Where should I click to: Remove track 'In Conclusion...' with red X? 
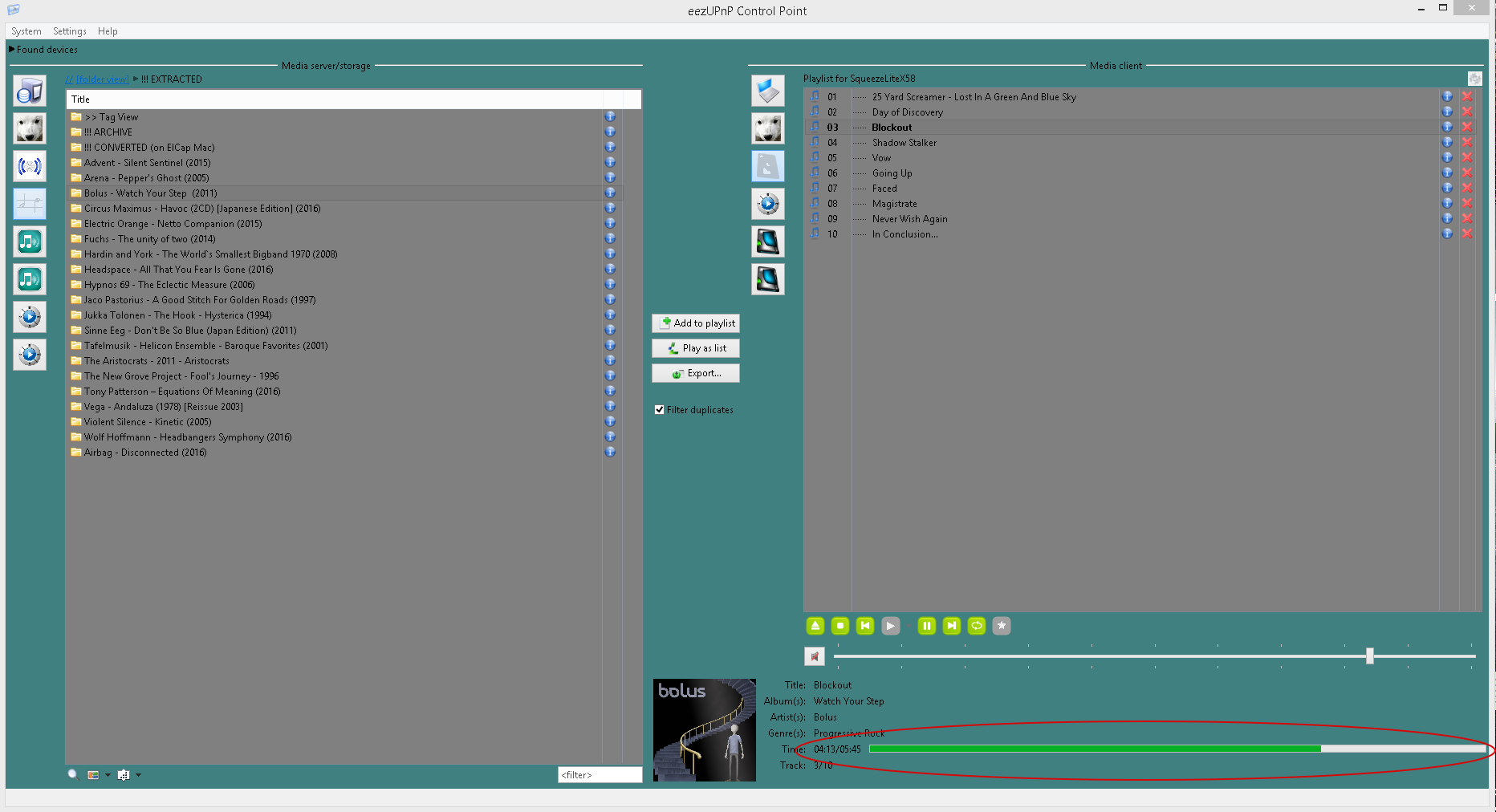(x=1467, y=233)
